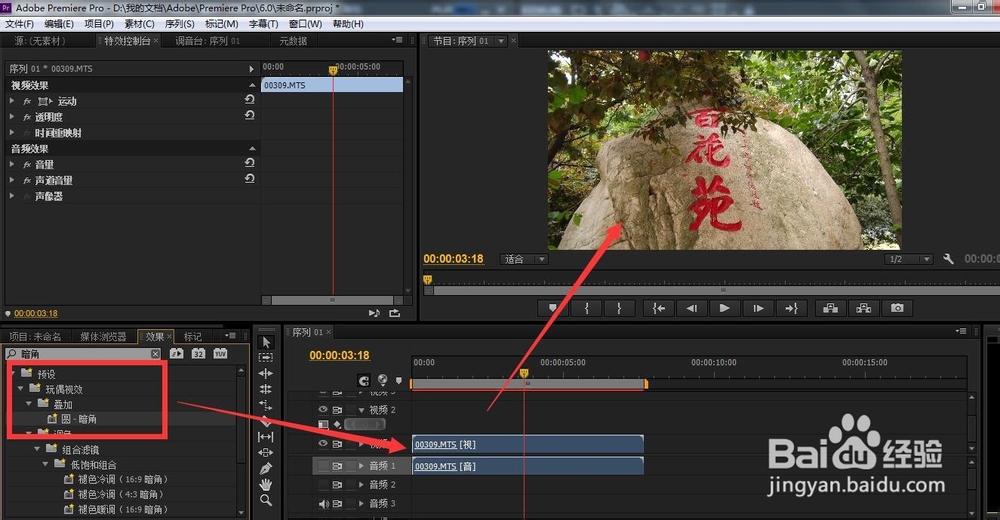Select the Slip tool
The image size is (1000, 520).
(266, 437)
